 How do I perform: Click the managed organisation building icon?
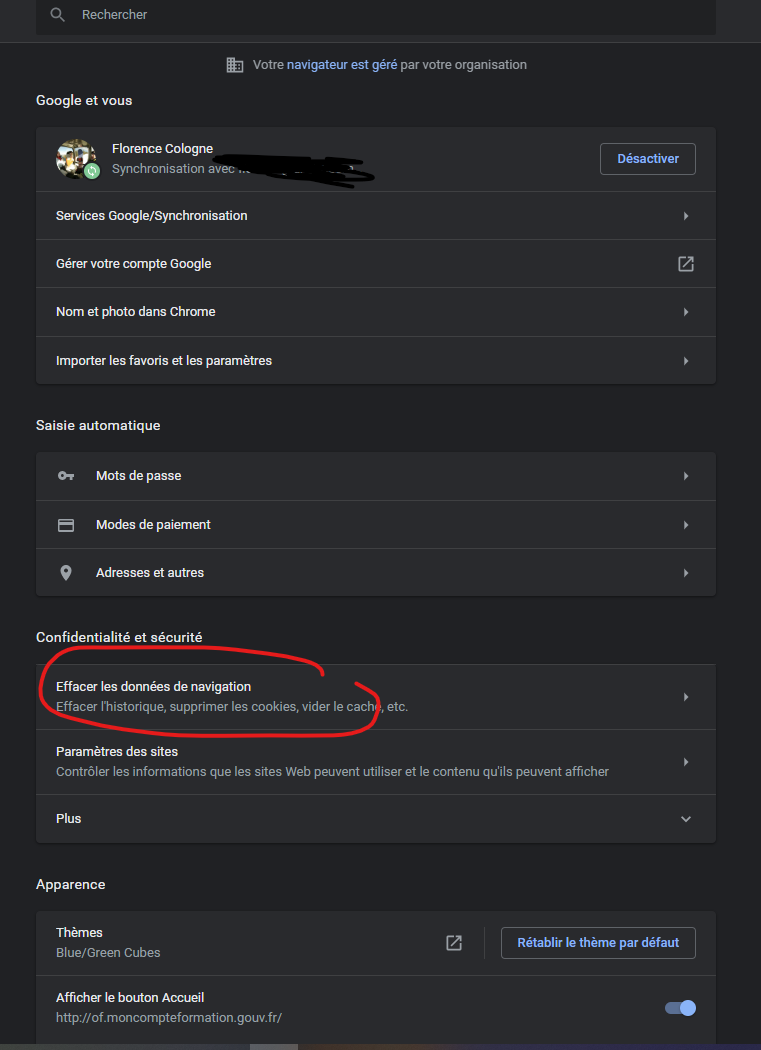pyautogui.click(x=235, y=65)
